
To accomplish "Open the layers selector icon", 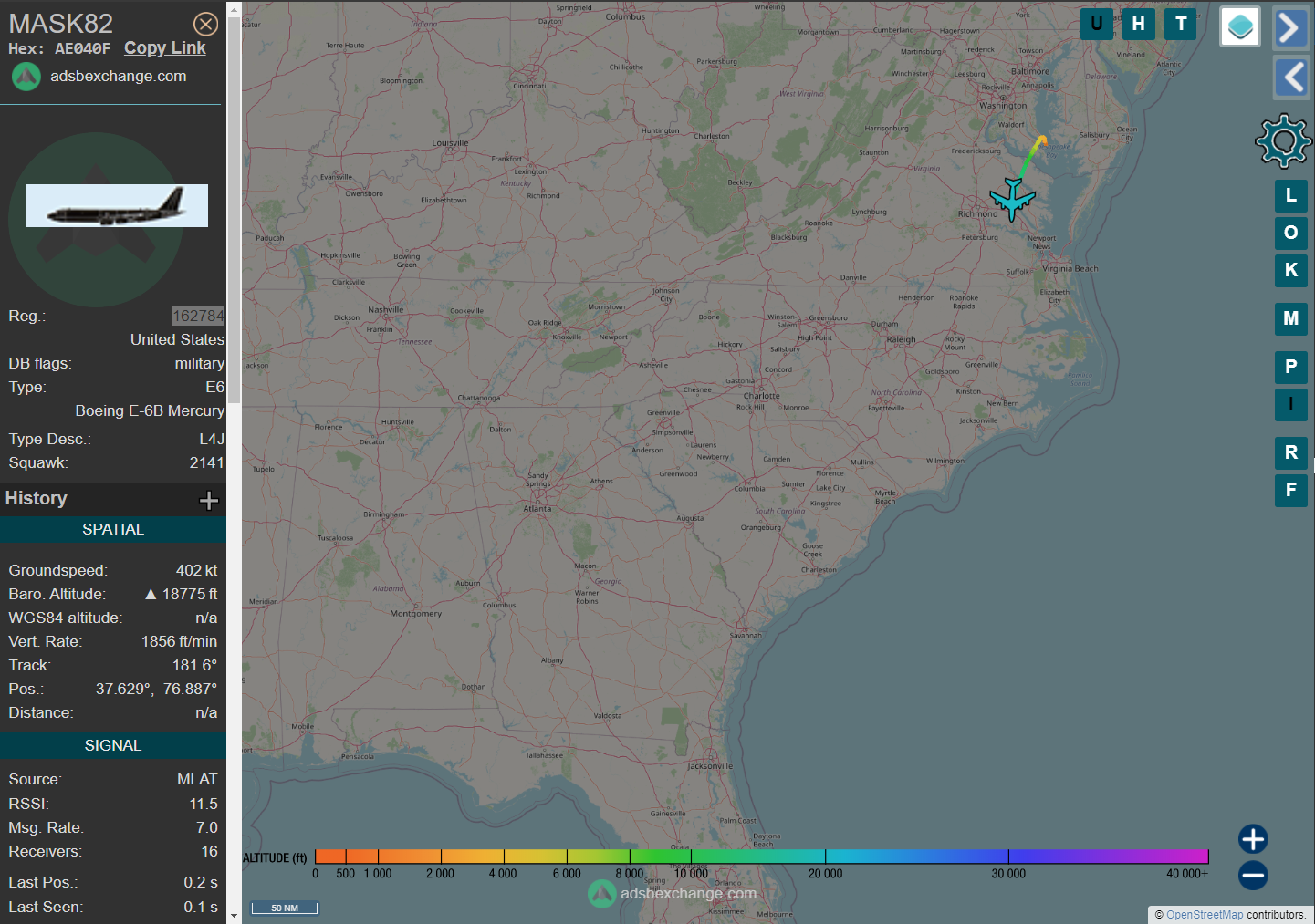I will pos(1239,26).
